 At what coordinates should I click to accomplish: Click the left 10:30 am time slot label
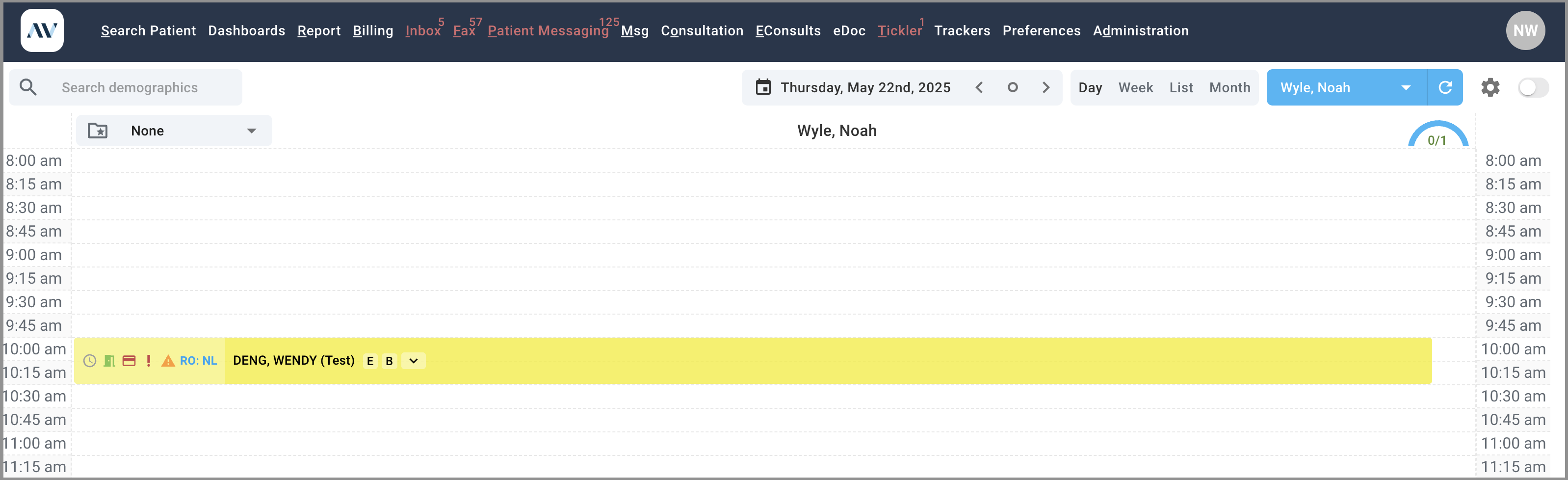tap(34, 396)
